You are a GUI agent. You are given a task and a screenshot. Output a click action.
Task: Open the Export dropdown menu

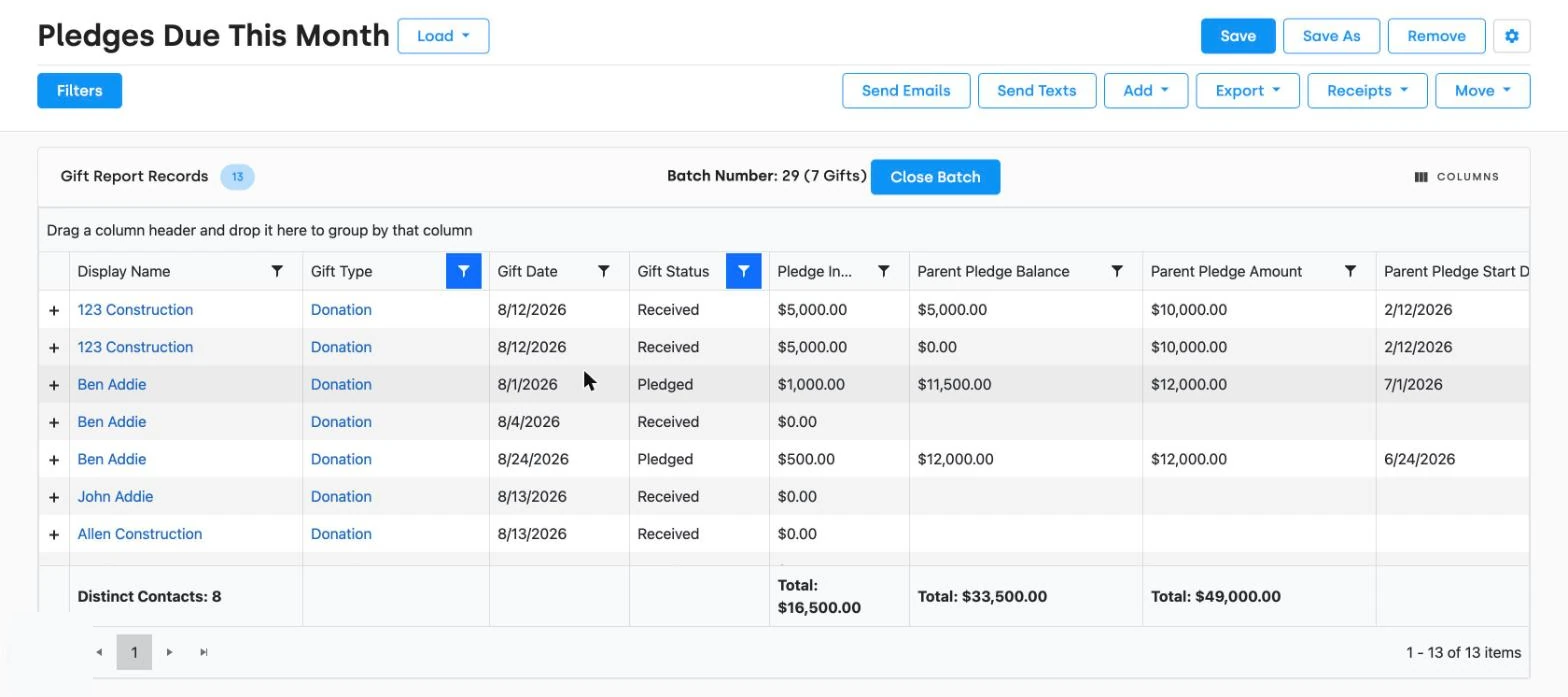[x=1247, y=90]
